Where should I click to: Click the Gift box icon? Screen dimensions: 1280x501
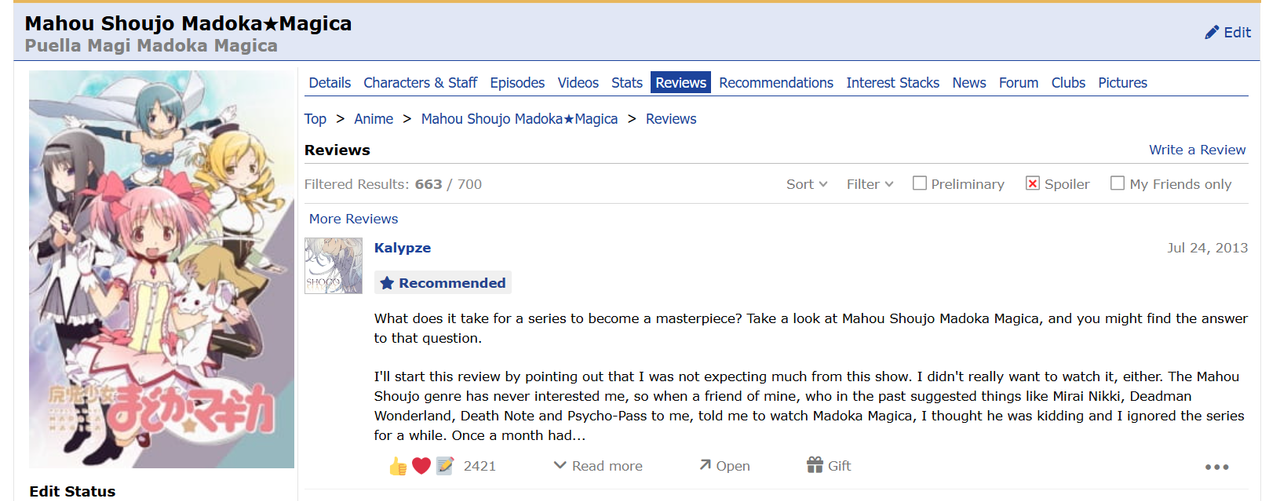click(815, 465)
